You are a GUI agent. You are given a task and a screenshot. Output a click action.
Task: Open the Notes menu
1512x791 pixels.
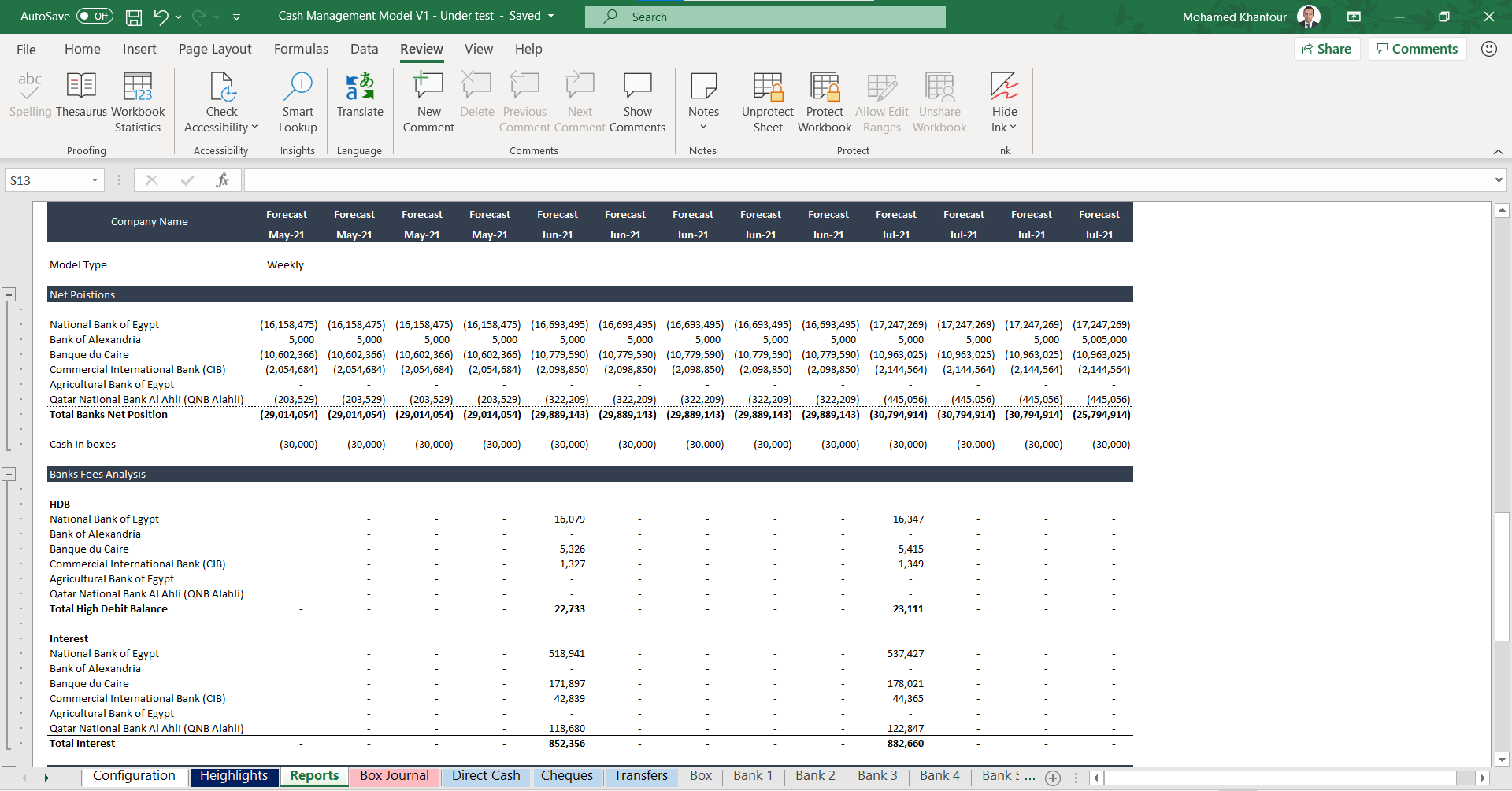(x=703, y=102)
